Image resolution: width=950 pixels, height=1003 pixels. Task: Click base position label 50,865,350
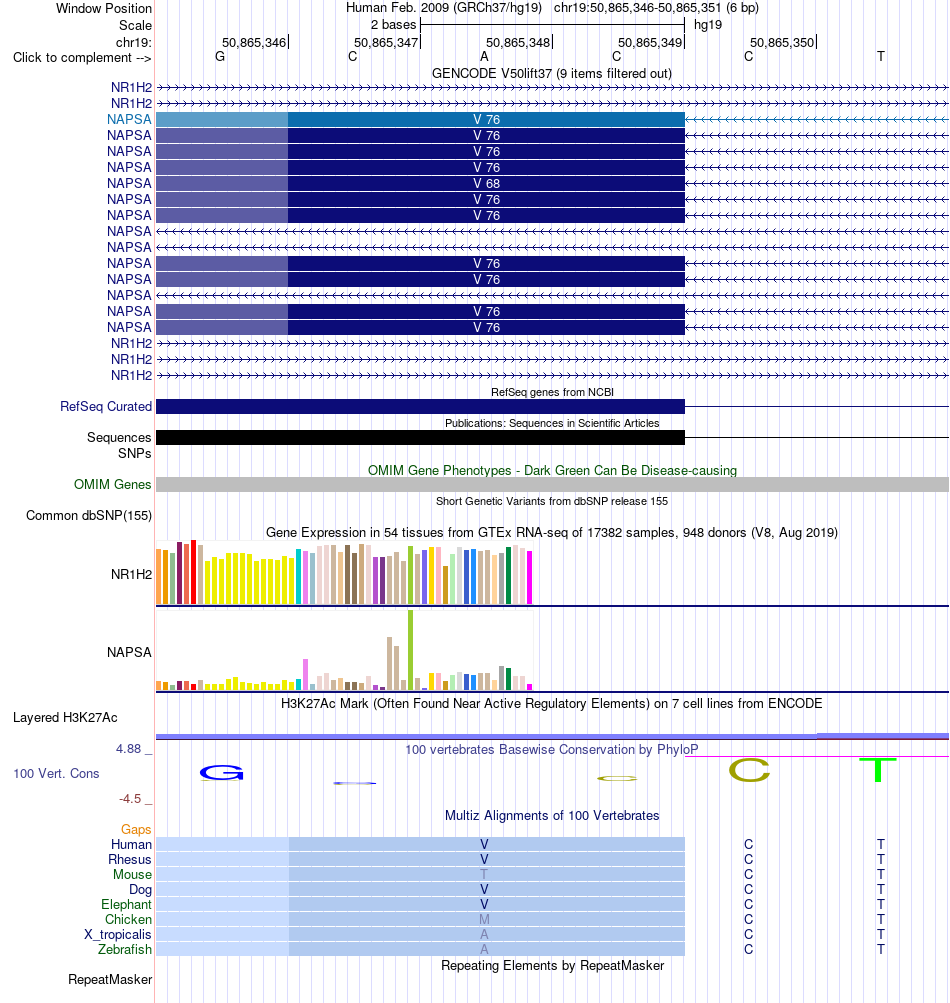click(x=782, y=43)
